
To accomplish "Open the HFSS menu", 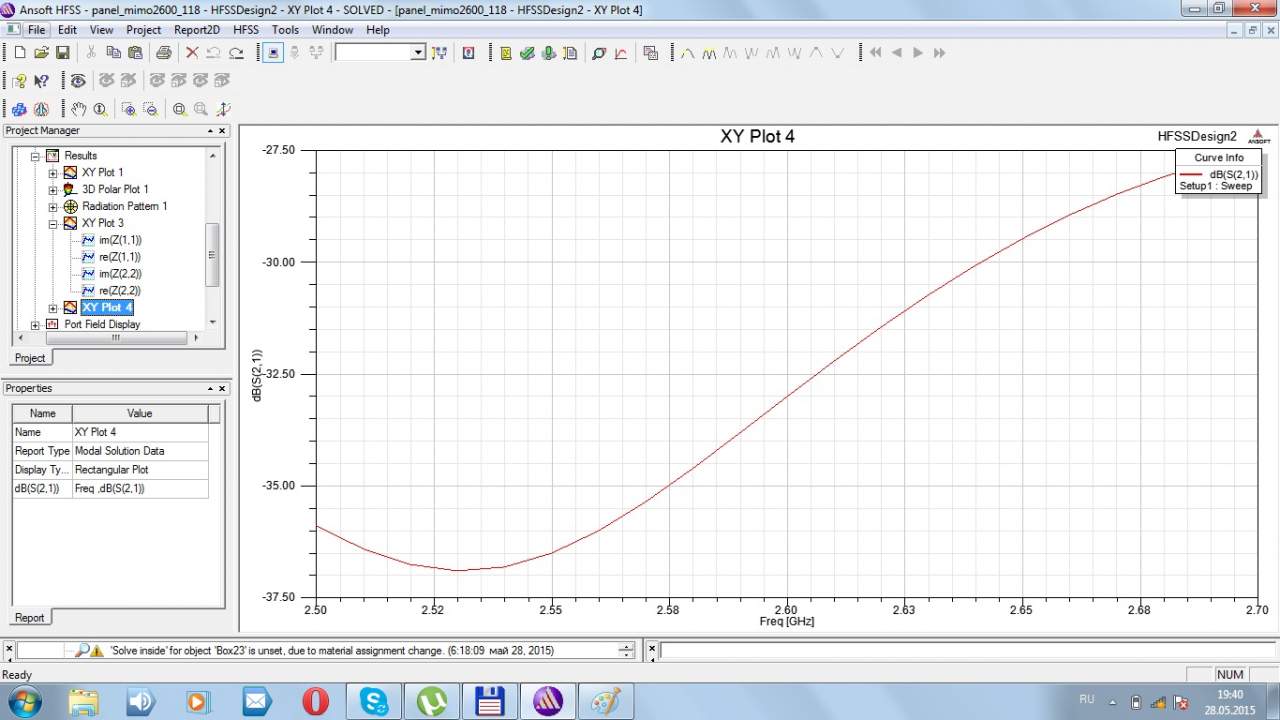I will point(245,30).
